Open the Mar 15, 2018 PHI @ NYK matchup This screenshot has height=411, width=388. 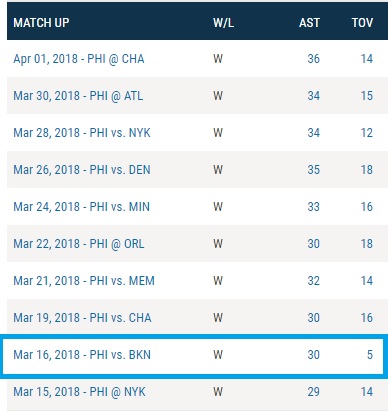(79, 392)
